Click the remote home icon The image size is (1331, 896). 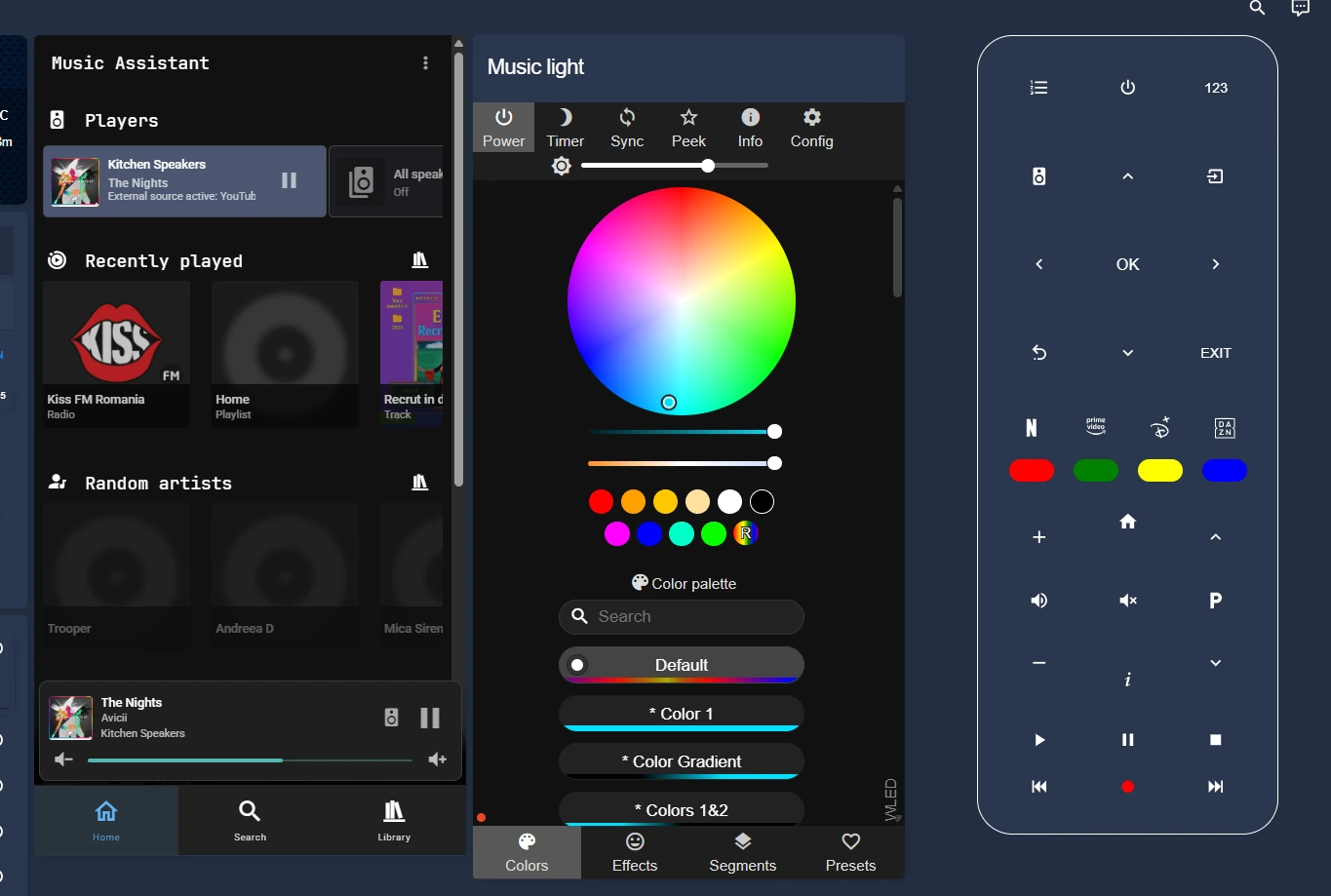[1128, 522]
